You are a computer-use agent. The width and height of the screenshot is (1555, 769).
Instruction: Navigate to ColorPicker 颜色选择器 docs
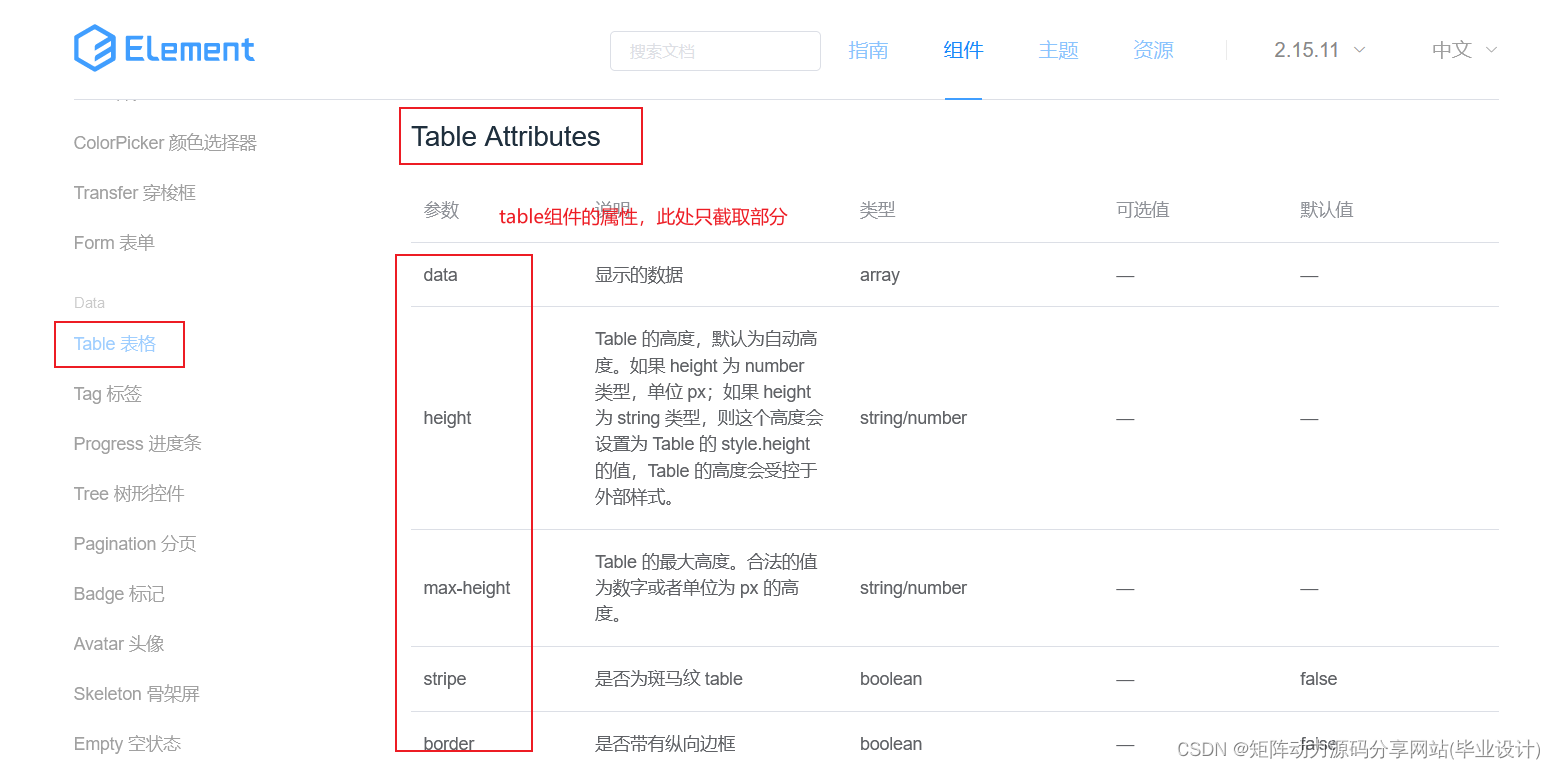coord(166,142)
